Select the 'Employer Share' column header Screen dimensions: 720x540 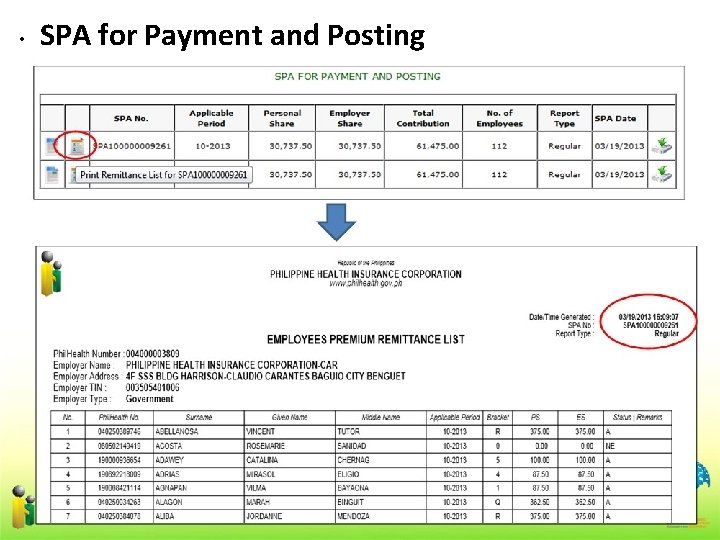(x=349, y=118)
